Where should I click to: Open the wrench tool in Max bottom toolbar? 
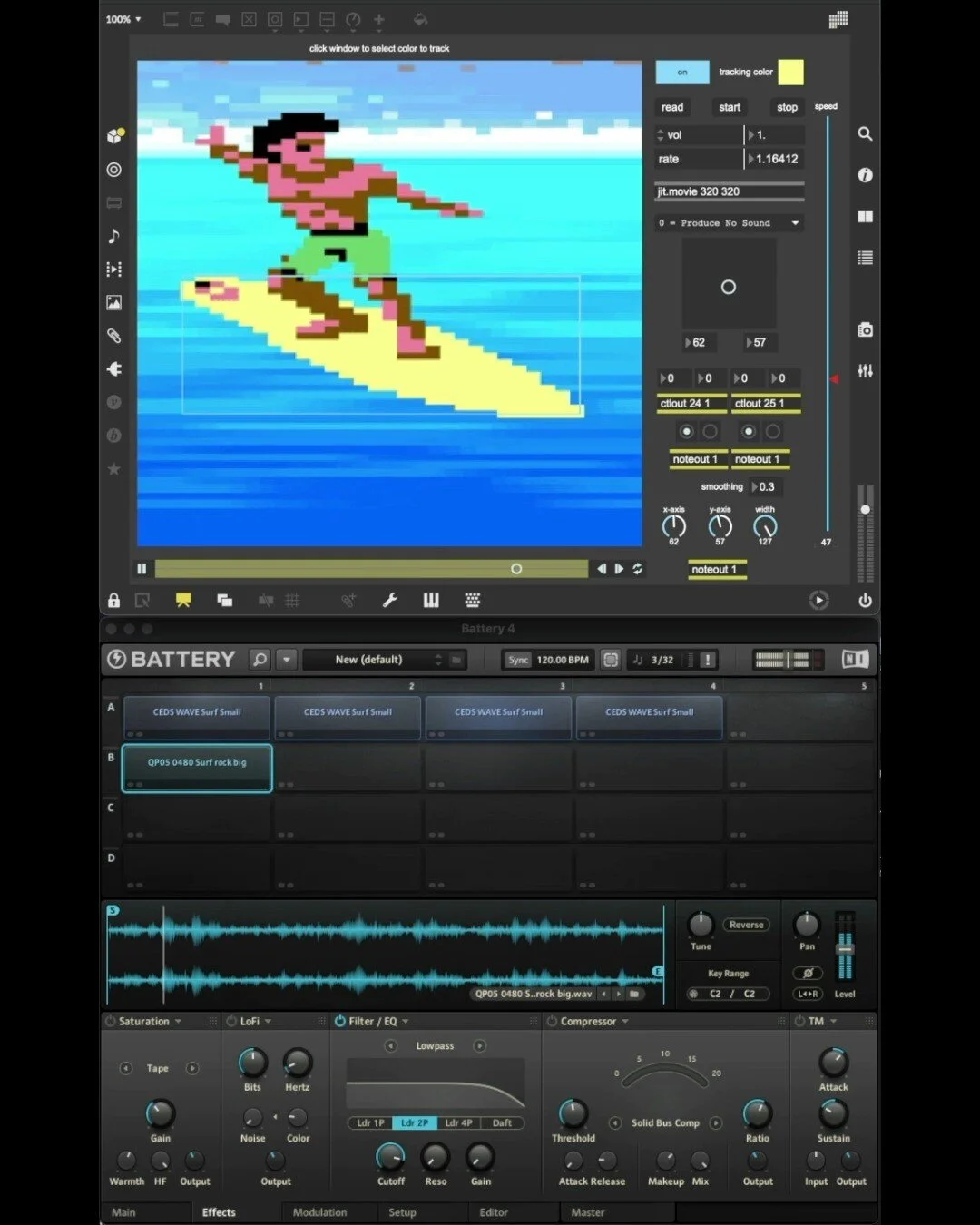[390, 600]
